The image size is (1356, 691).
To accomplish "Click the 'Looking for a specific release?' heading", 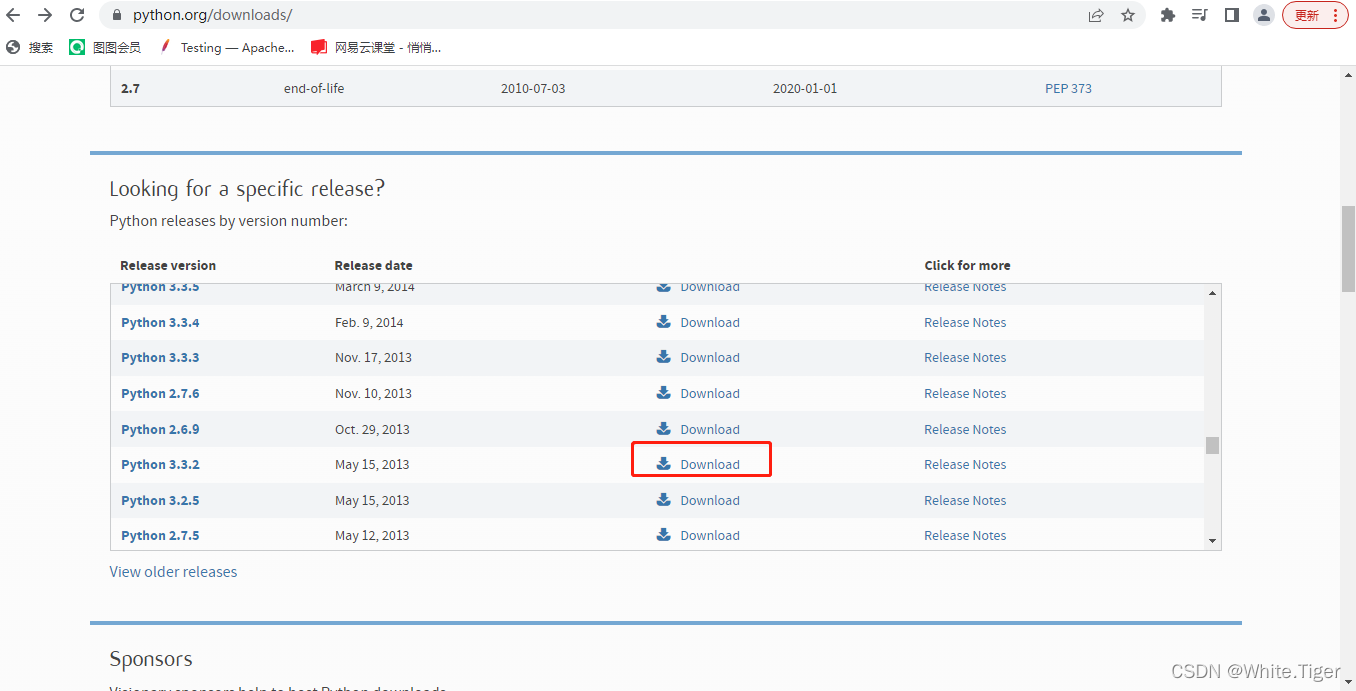I will (x=247, y=189).
